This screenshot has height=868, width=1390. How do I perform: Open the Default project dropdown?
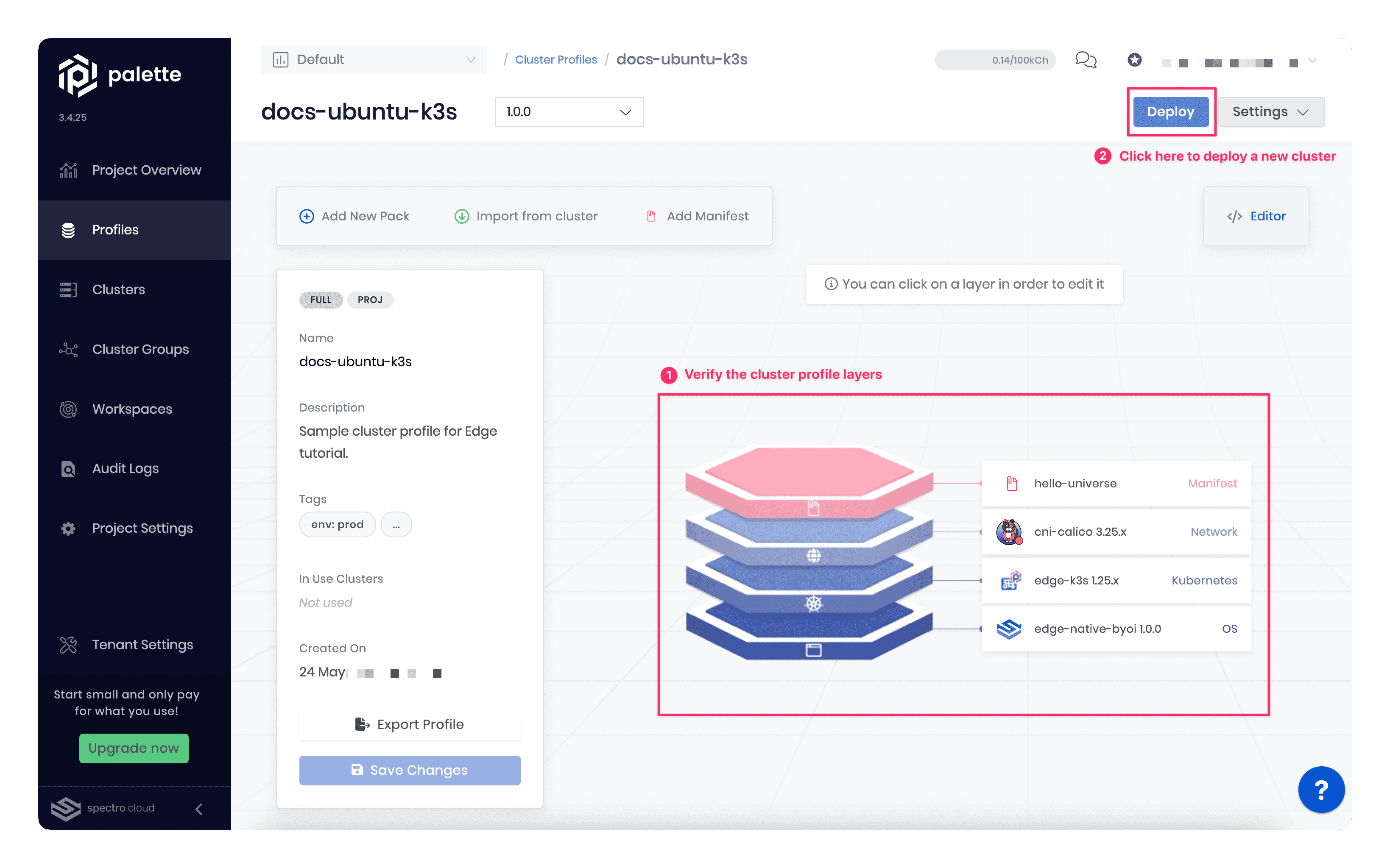tap(374, 60)
